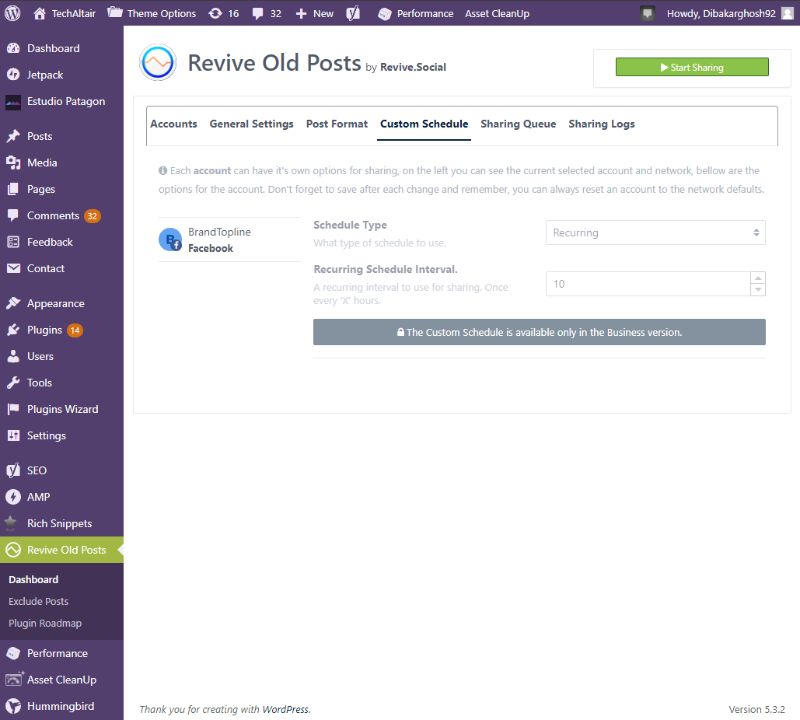Select the BrandTopline Facebook account row
The height and width of the screenshot is (720, 800).
point(230,240)
